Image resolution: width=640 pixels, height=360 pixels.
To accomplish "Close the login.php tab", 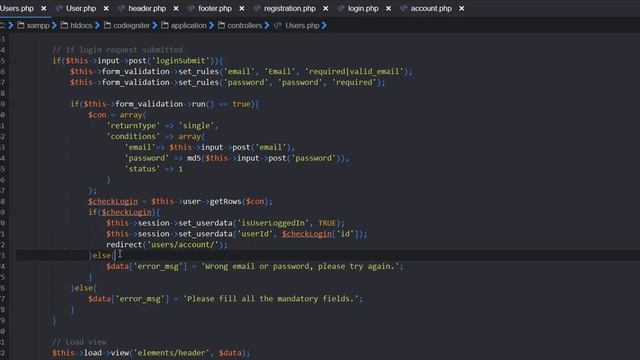I will coord(388,8).
